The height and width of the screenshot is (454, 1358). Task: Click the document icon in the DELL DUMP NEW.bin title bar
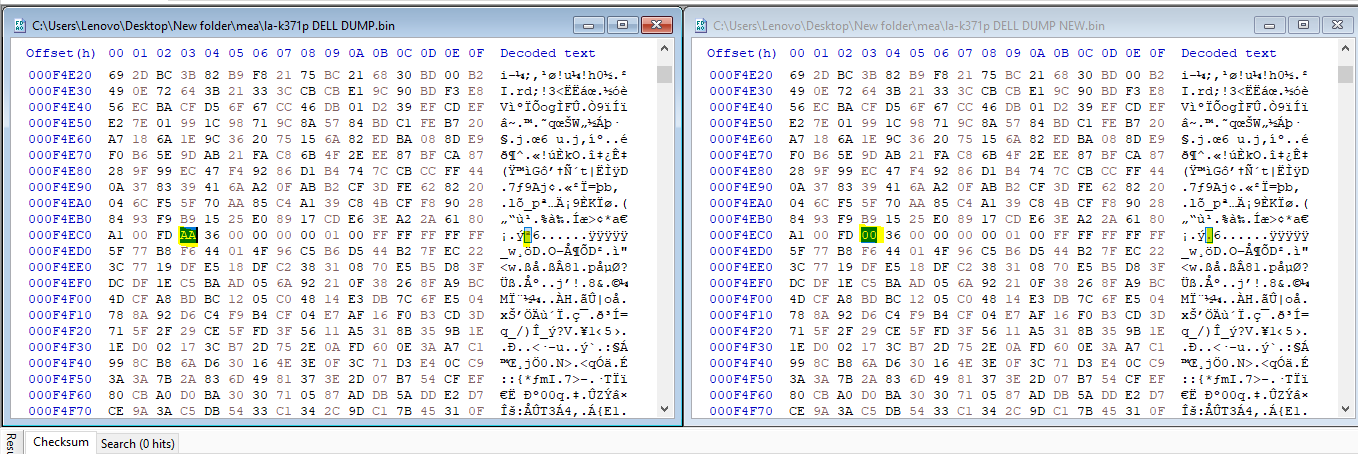click(x=700, y=24)
